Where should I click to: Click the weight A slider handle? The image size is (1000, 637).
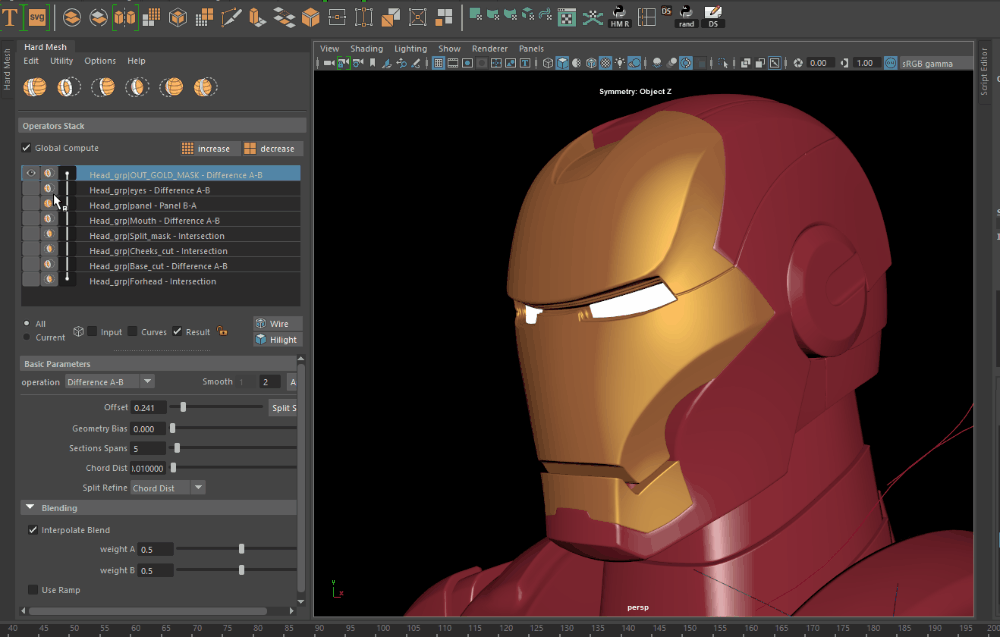[241, 549]
